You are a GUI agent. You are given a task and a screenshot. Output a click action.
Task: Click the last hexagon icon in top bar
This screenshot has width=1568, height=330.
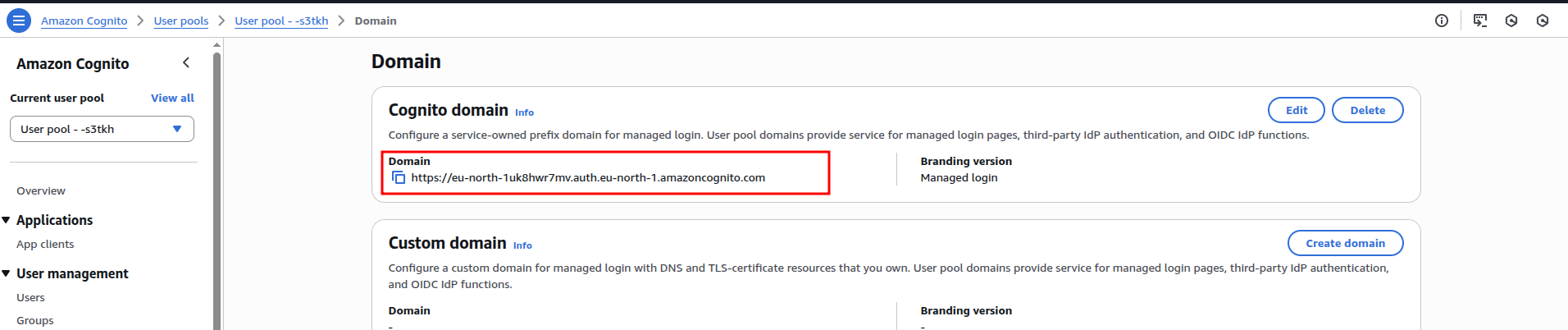(x=1543, y=21)
